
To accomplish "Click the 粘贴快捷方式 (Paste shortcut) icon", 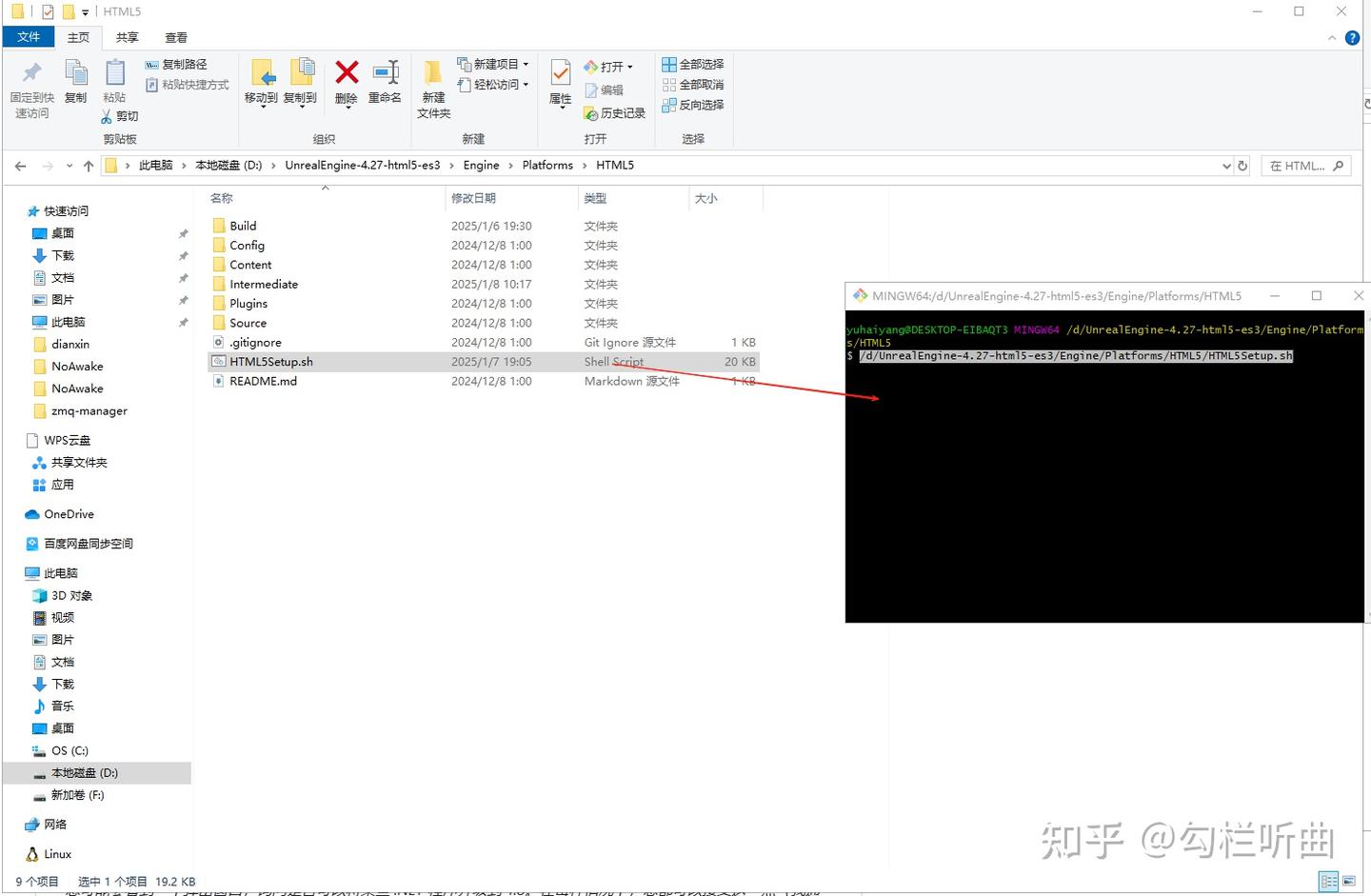I will tap(187, 84).
